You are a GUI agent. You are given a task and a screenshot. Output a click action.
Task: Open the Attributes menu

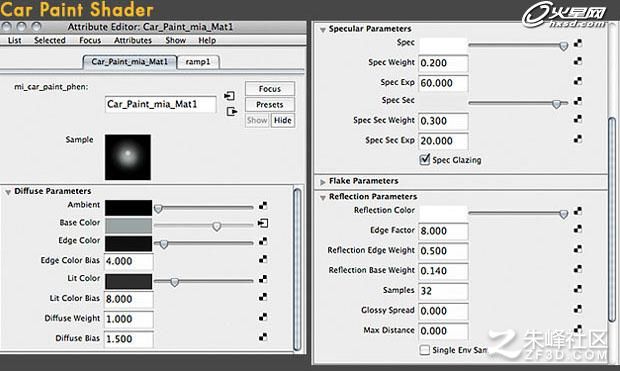133,40
